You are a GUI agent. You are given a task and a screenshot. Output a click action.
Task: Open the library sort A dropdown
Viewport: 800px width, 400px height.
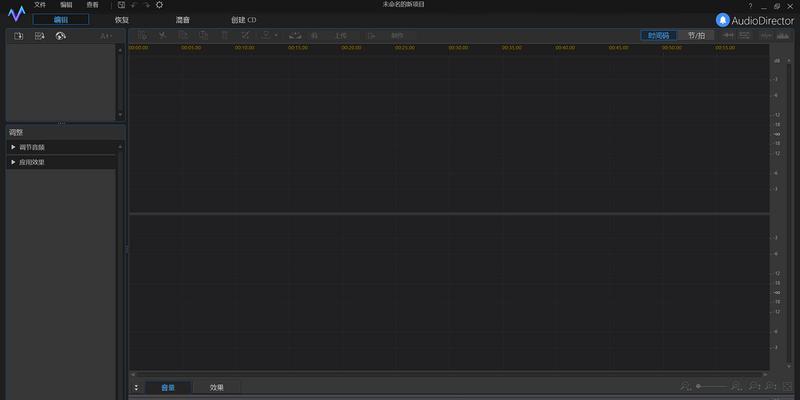point(106,36)
